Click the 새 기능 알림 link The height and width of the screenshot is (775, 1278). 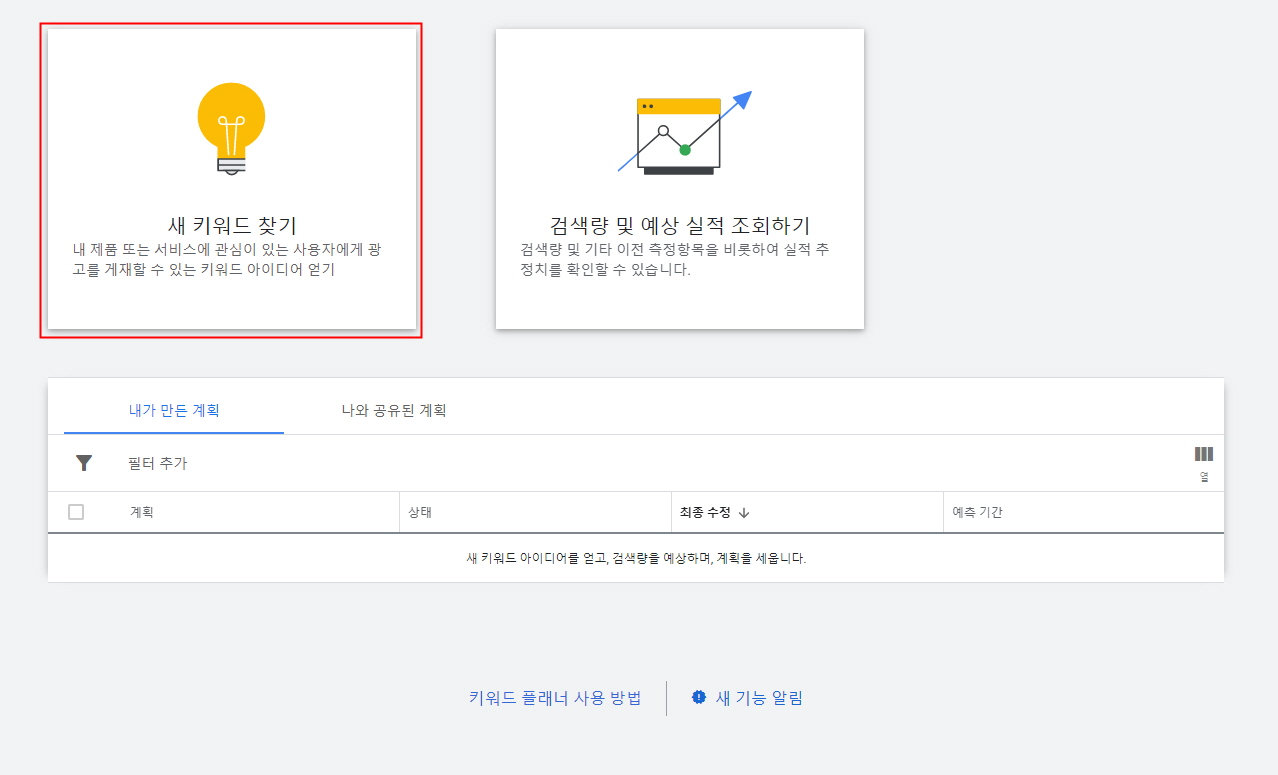[x=759, y=698]
